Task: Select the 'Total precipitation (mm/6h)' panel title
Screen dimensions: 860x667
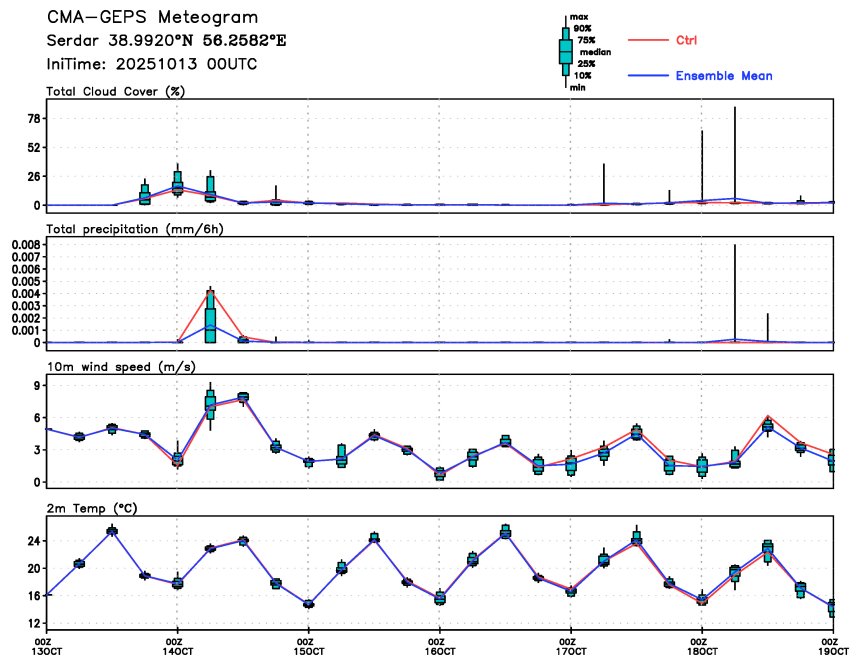Action: 133,229
